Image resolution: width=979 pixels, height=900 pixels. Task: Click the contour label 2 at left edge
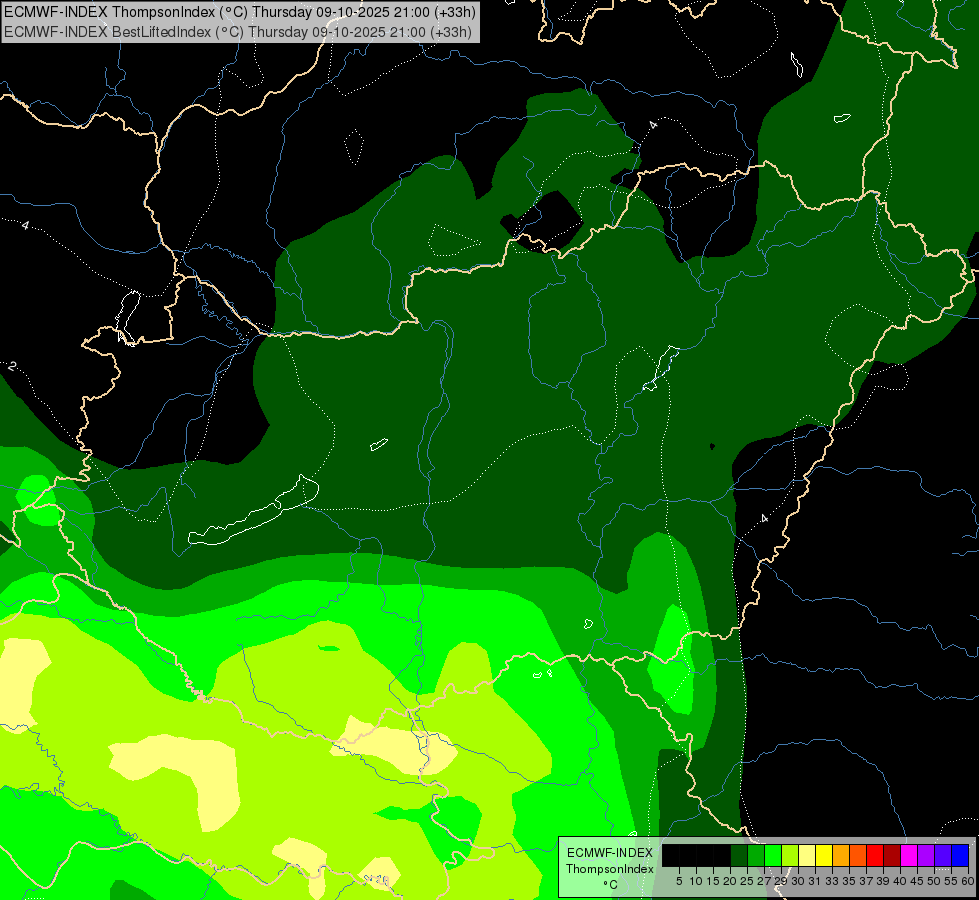pos(11,366)
